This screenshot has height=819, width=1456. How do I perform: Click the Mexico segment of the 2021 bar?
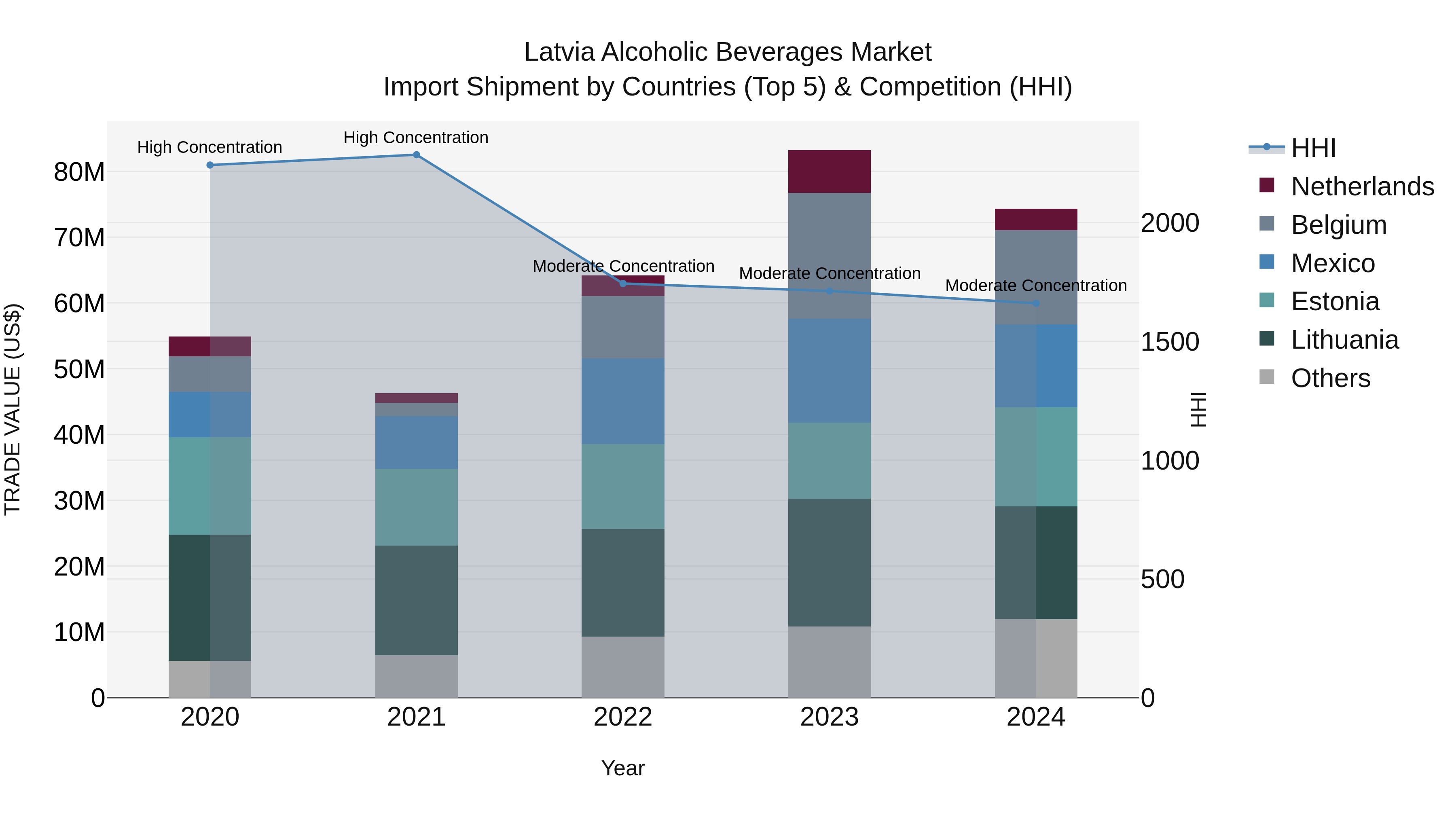(x=417, y=442)
